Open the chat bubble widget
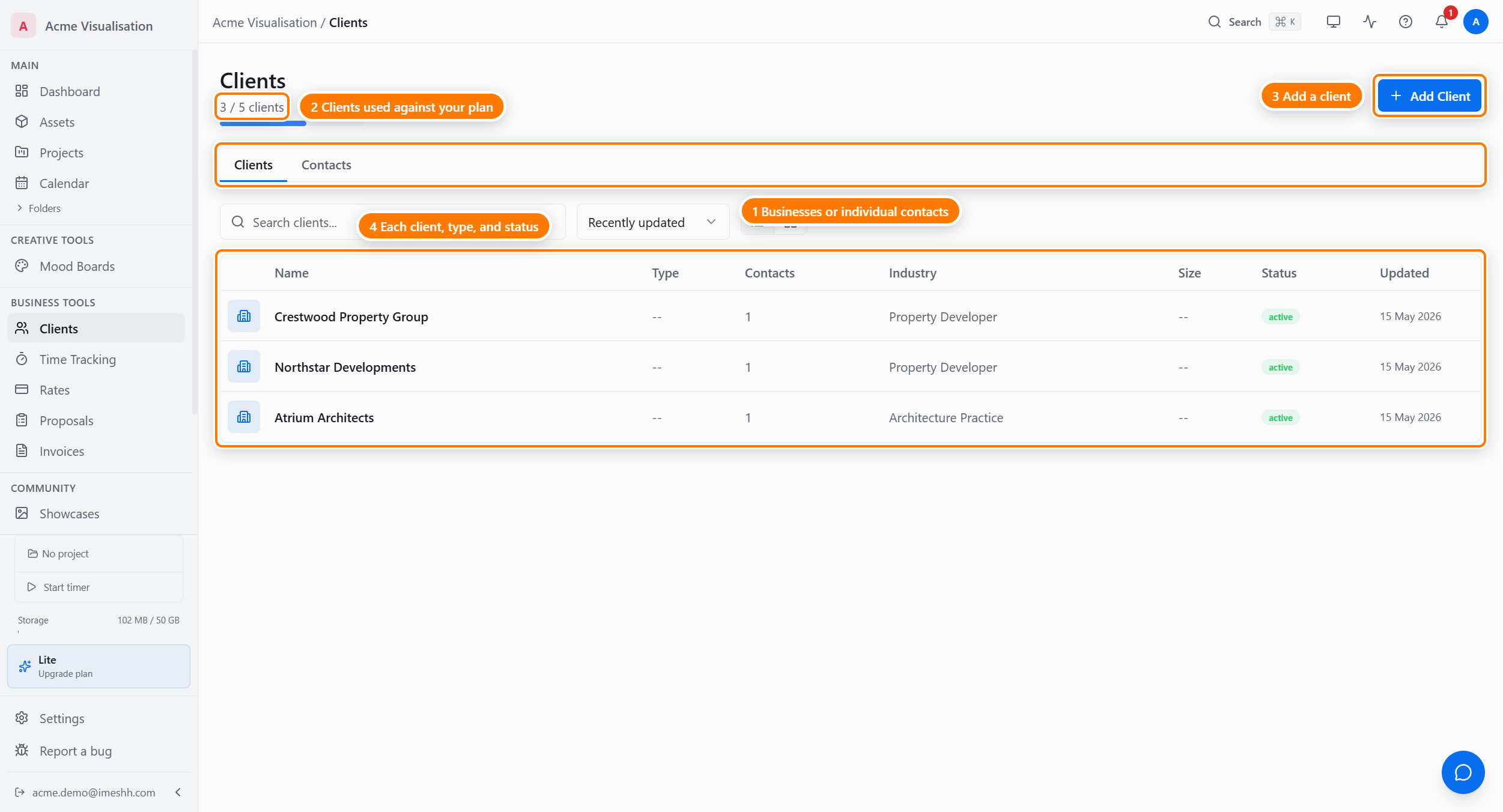This screenshot has height=812, width=1503. click(1463, 772)
